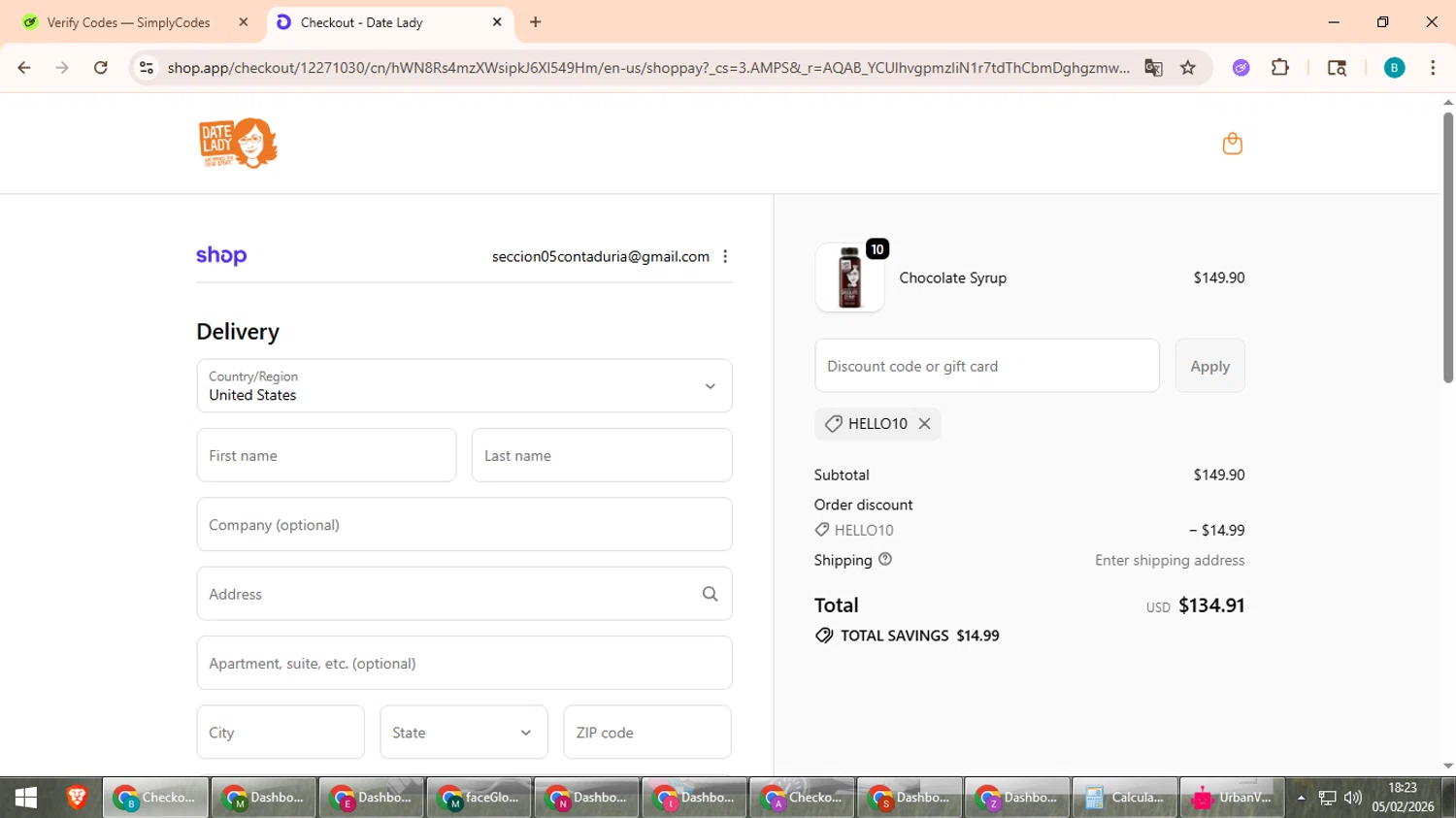Open the Extensions puzzle icon
The width and height of the screenshot is (1456, 818).
1280,68
